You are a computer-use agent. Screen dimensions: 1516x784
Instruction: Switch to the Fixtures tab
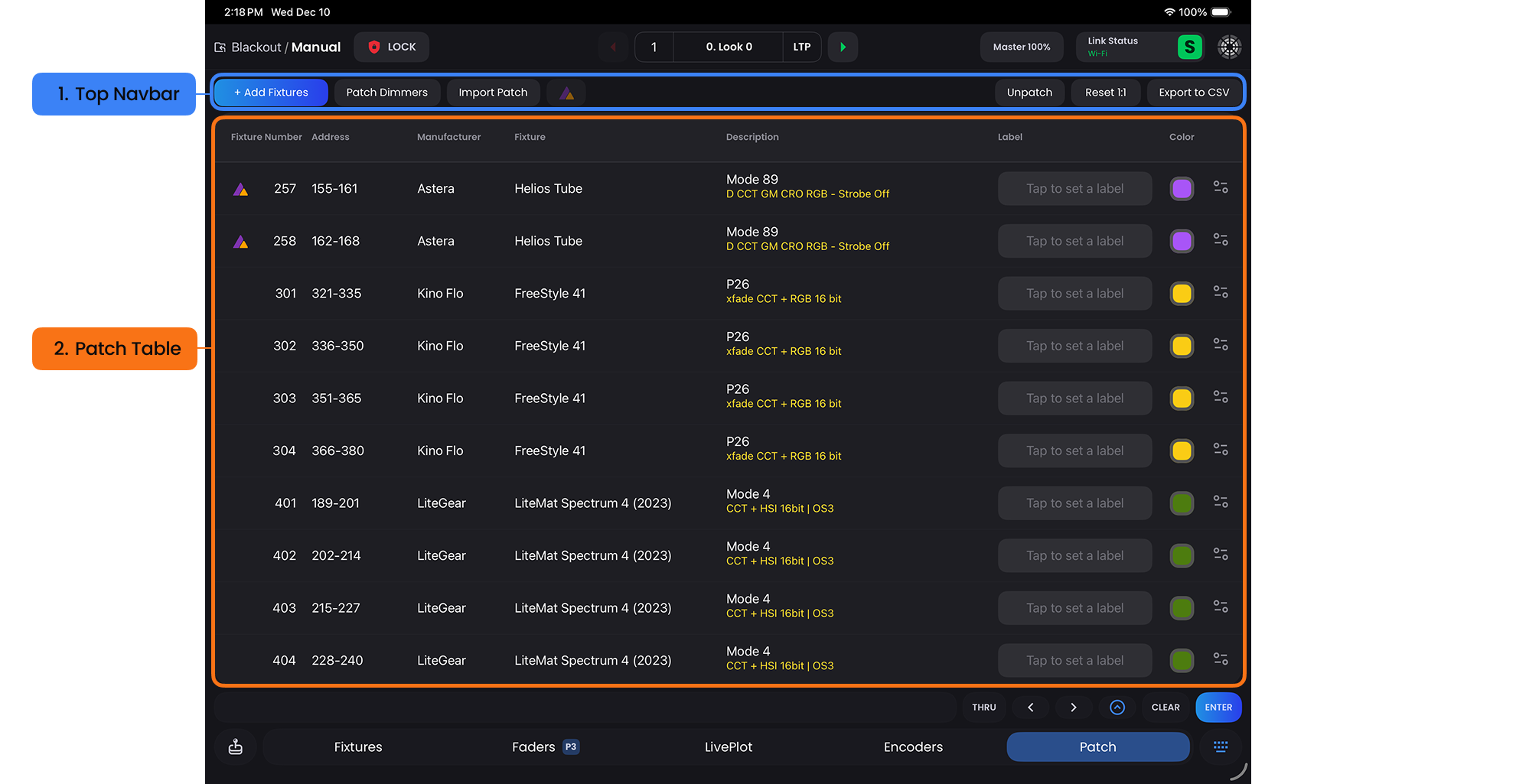click(357, 747)
